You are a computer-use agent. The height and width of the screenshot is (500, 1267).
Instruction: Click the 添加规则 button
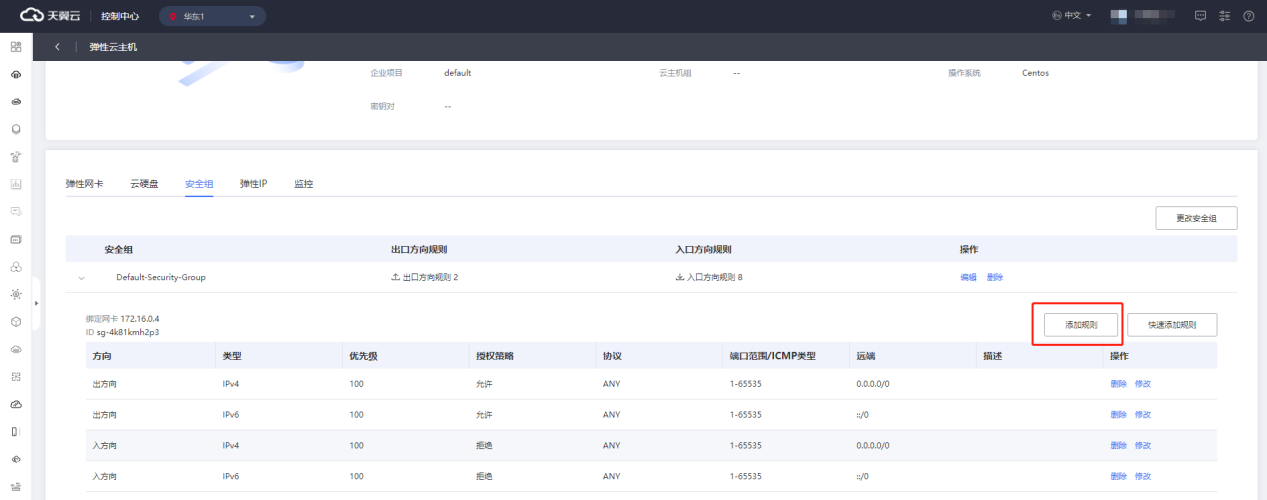(1080, 325)
